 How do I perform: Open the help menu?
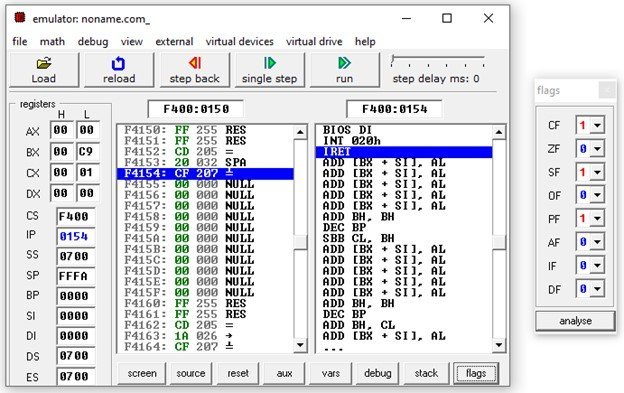point(365,42)
